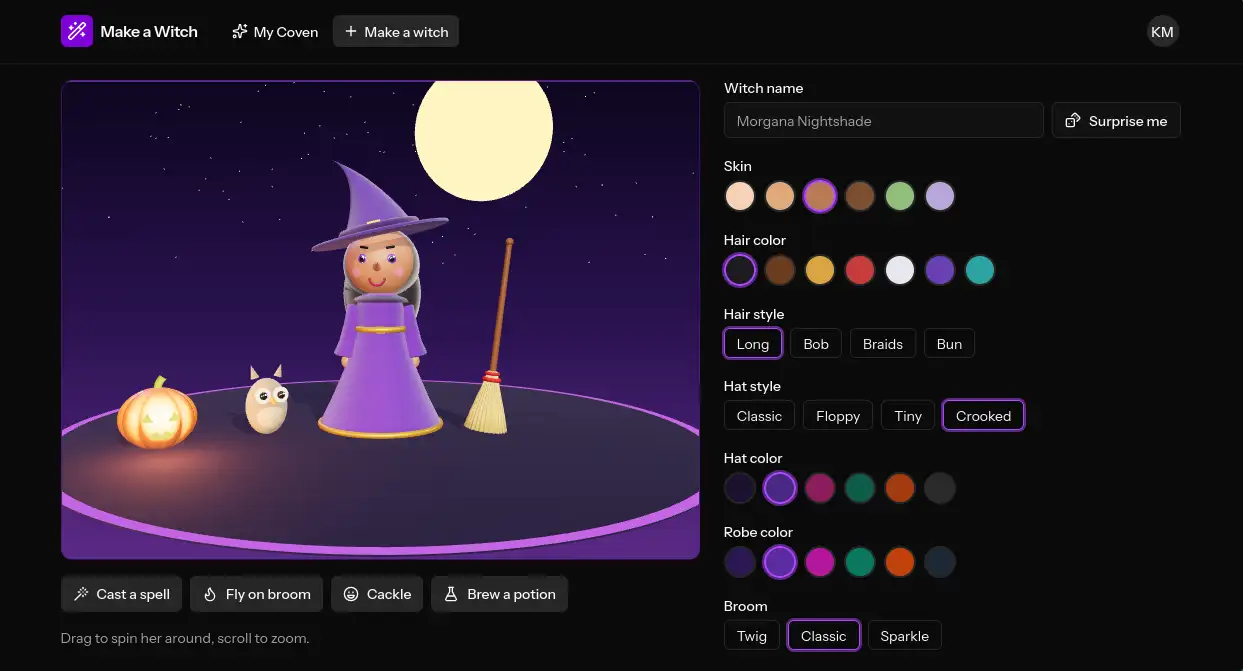Switch hair style to Braids
This screenshot has width=1243, height=671.
point(883,344)
